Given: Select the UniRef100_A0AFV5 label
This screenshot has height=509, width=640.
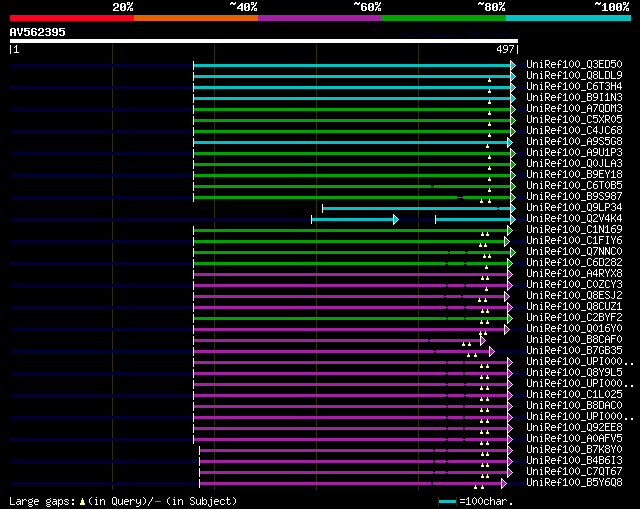Looking at the screenshot, I should pyautogui.click(x=574, y=439).
